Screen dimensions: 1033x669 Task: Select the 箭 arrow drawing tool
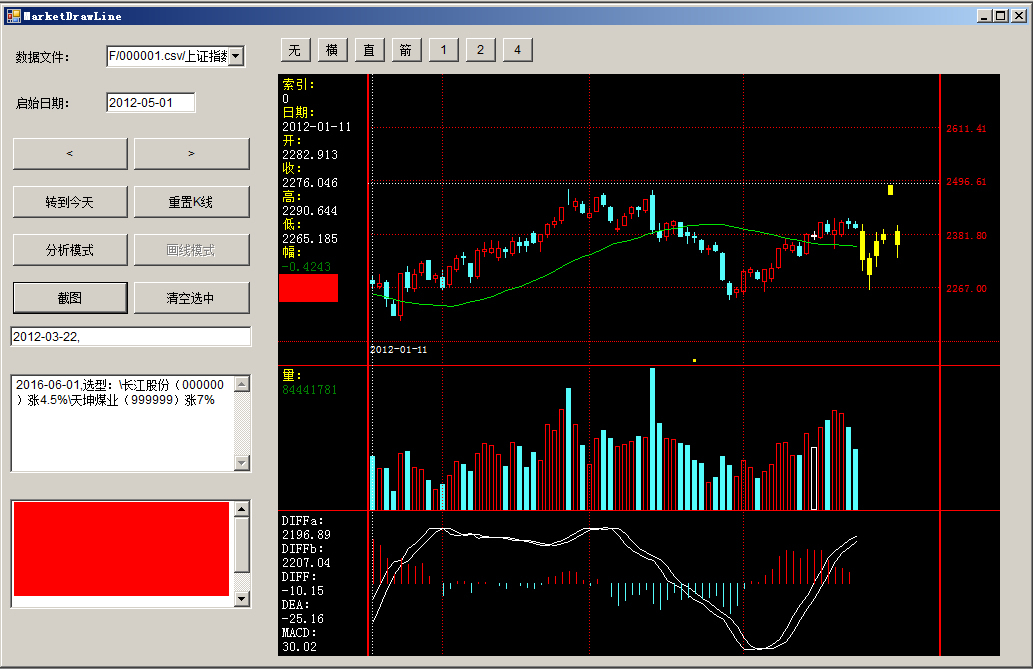click(406, 50)
